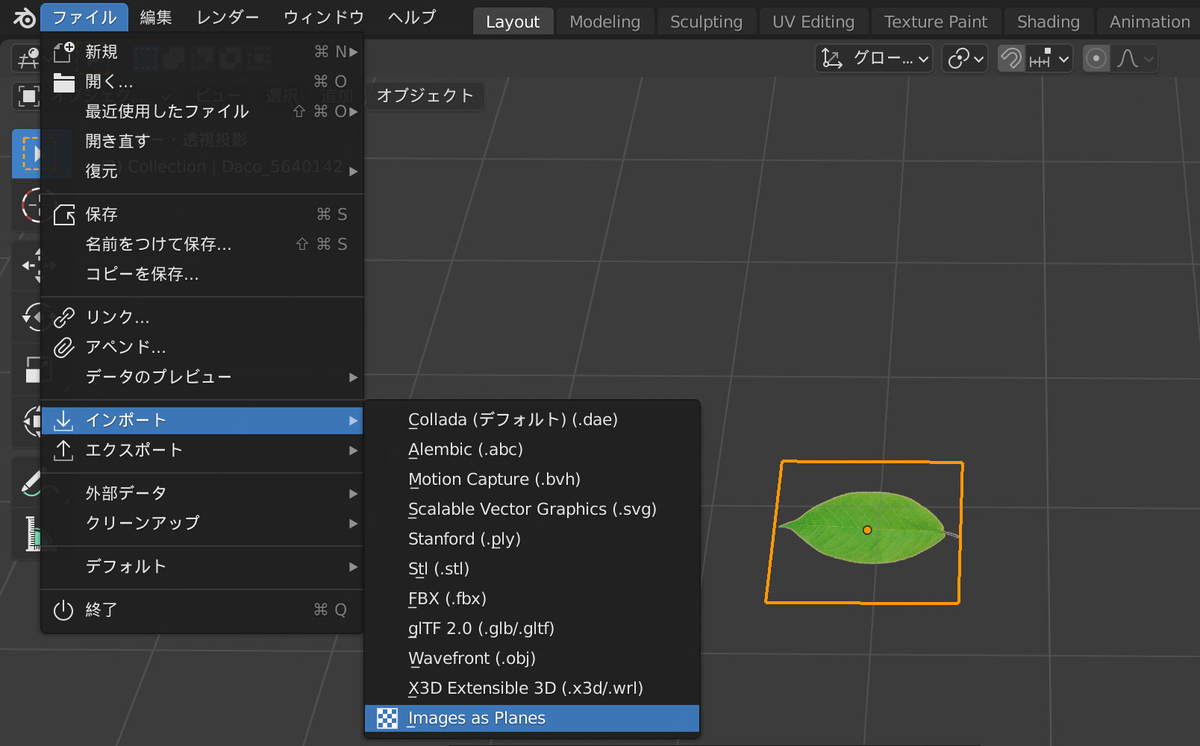Import Collada (デフォルト) (.dae) file
The image size is (1200, 746).
tap(532, 419)
